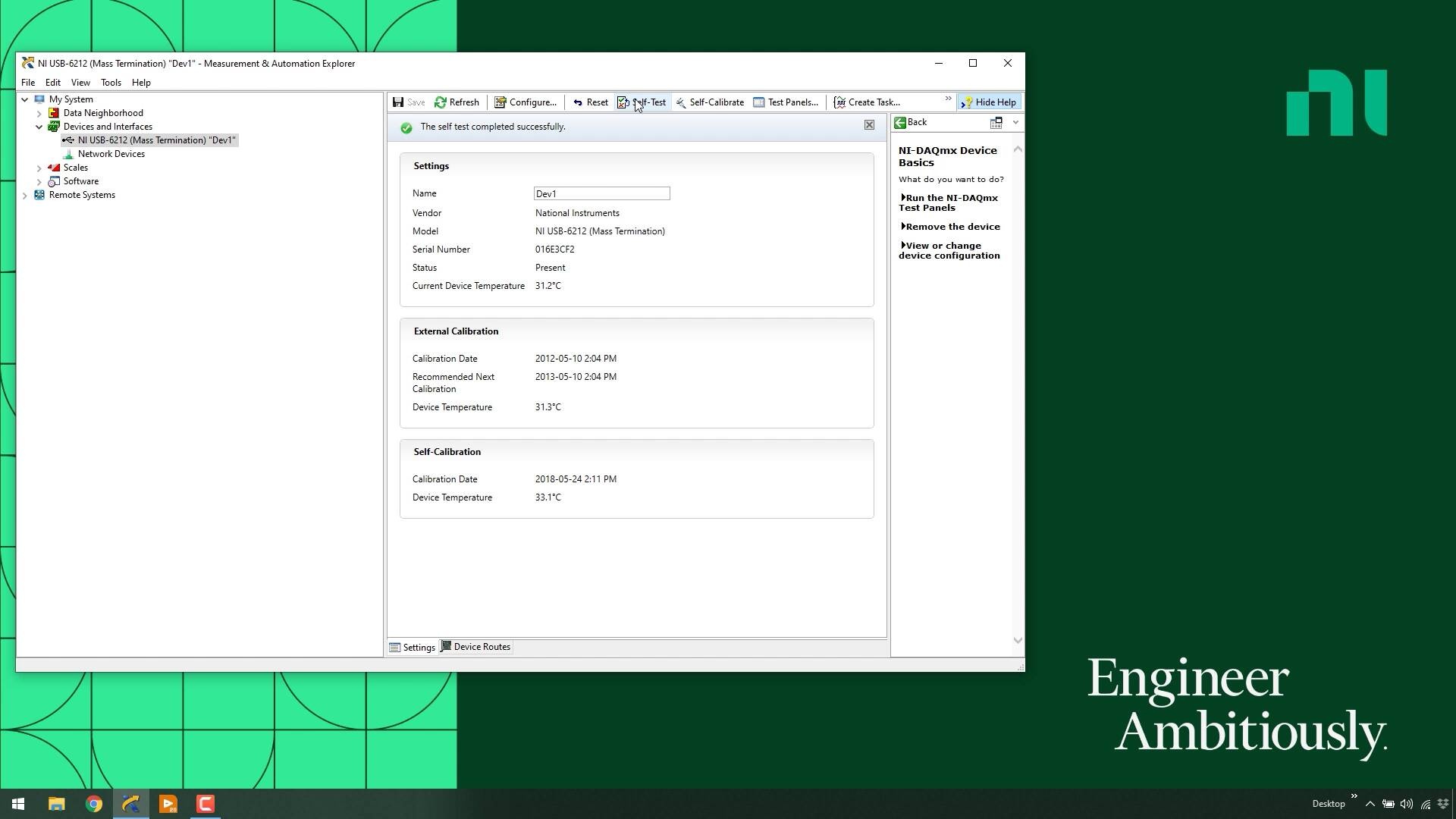Viewport: 1456px width, 819px height.
Task: Click the Back arrow in help pane
Action: [901, 122]
